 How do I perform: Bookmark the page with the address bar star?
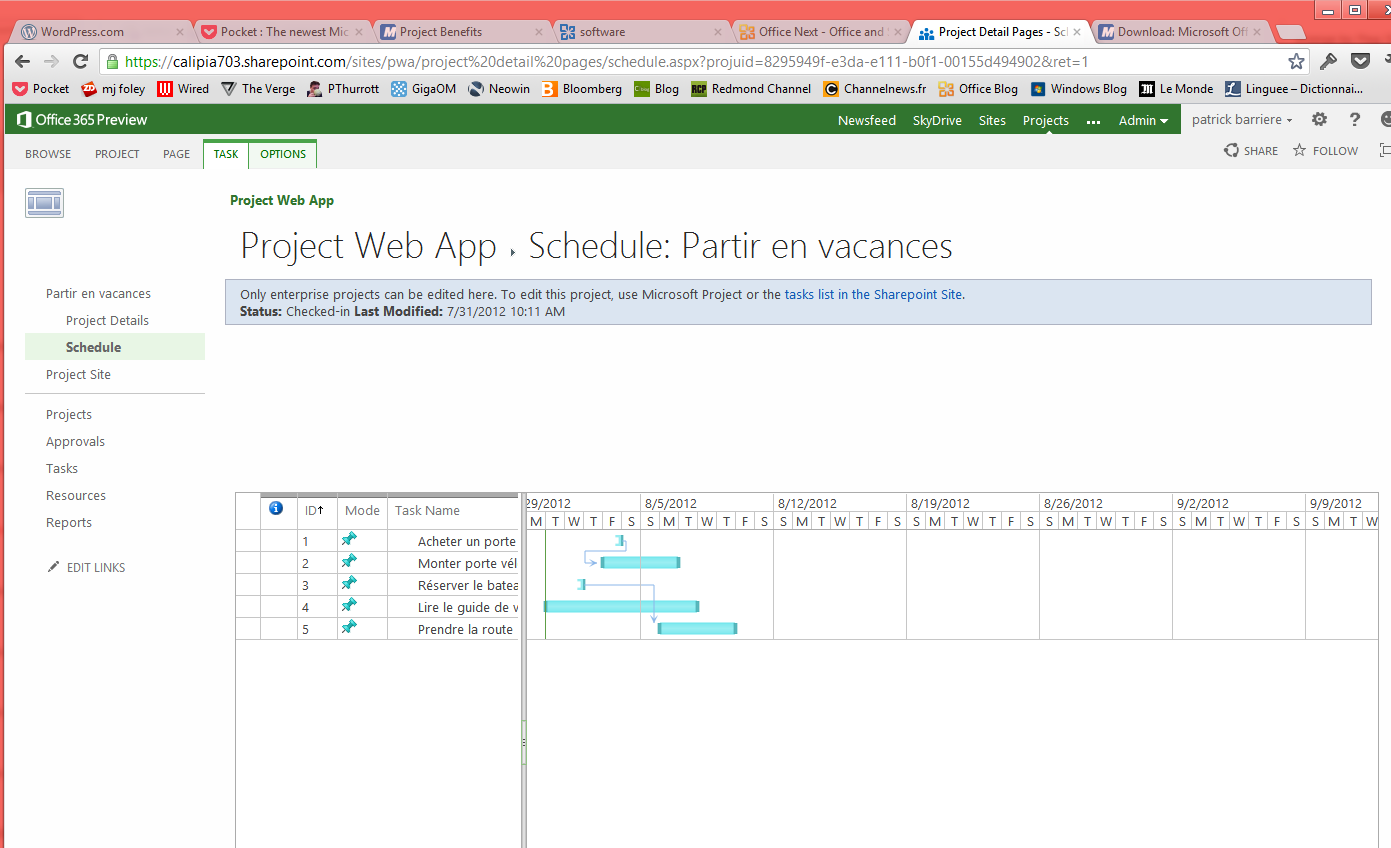tap(1296, 61)
